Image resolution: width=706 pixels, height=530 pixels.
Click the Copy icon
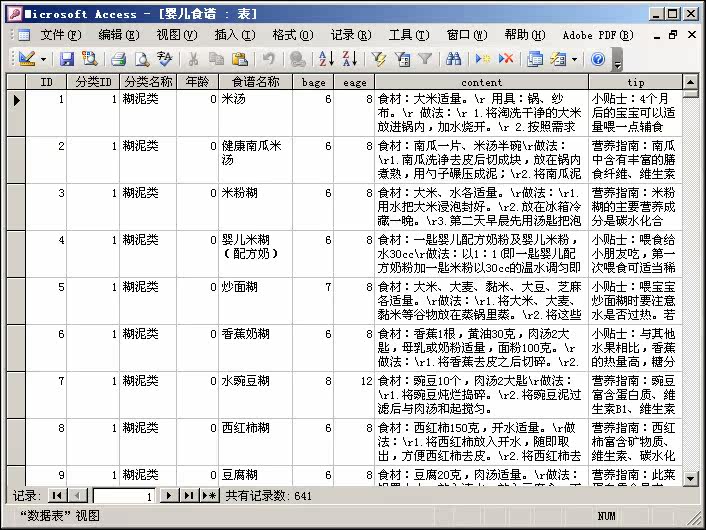(217, 59)
